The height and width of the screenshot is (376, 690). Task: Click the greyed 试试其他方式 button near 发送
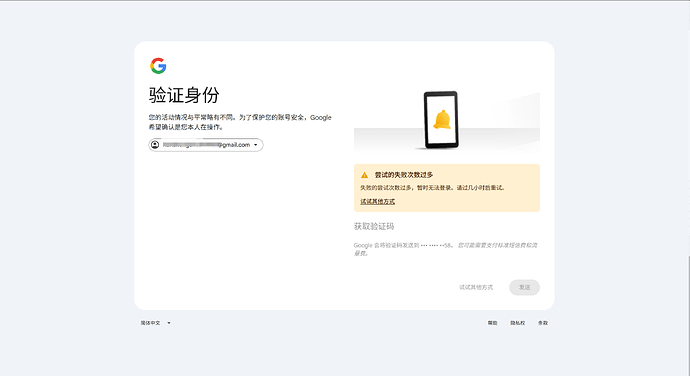coord(476,287)
